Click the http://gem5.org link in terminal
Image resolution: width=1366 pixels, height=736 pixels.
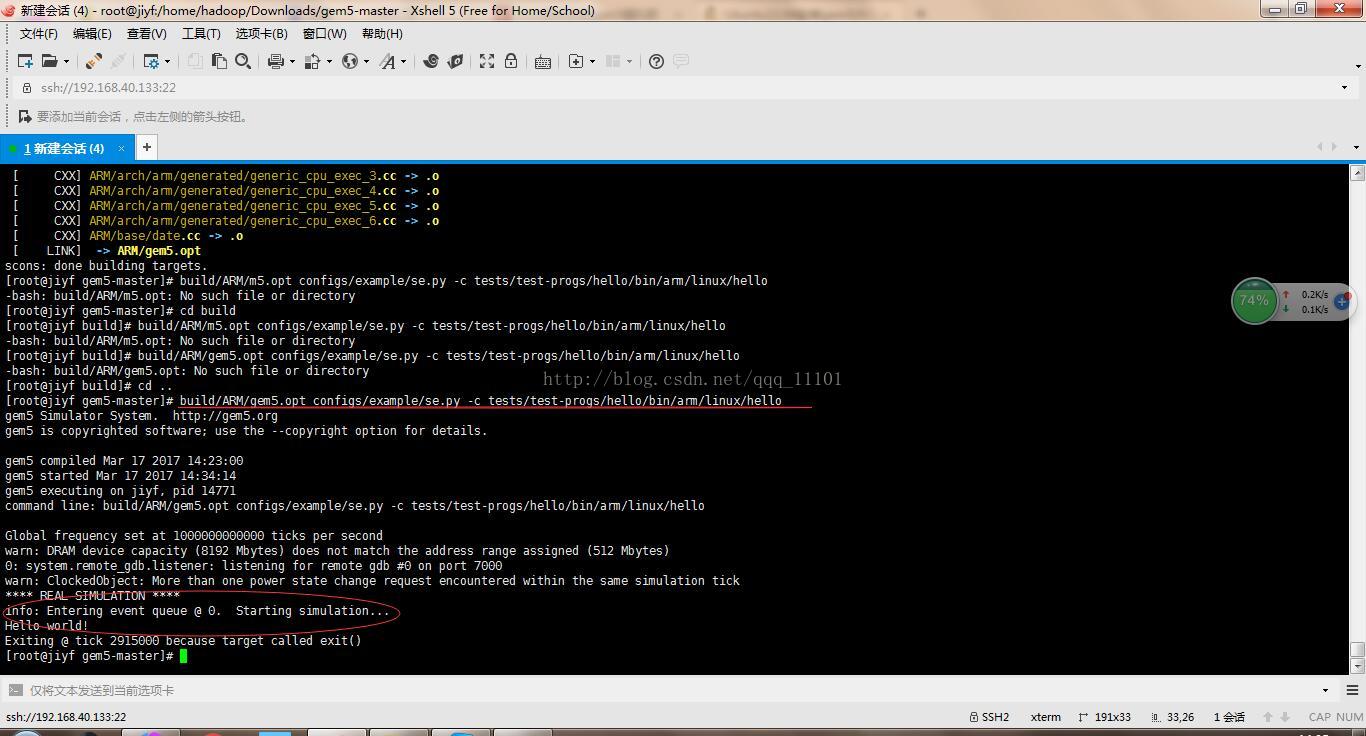[x=225, y=416]
